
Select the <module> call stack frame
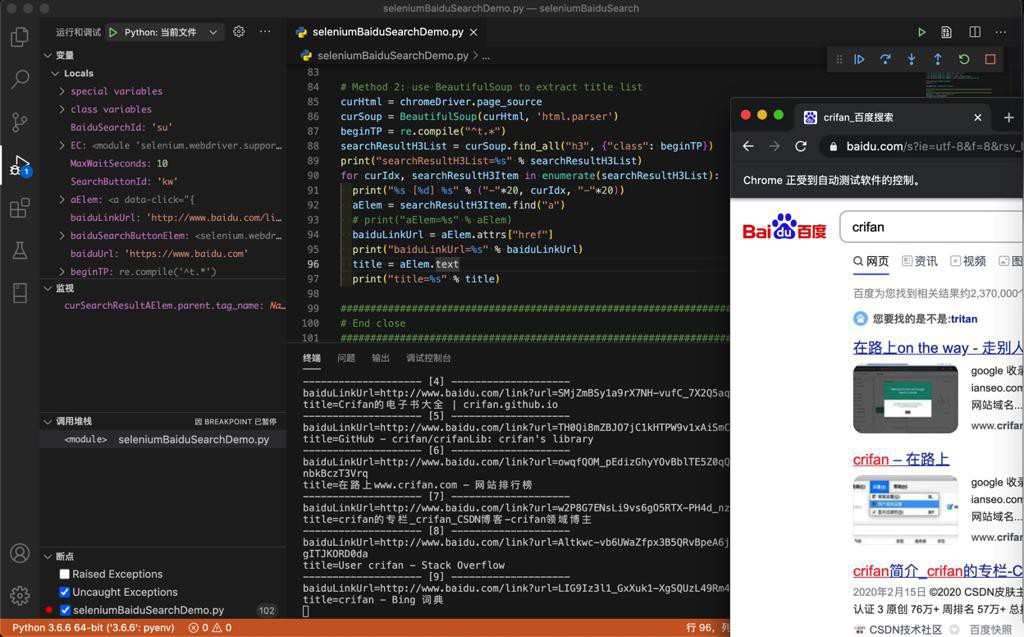(163, 440)
